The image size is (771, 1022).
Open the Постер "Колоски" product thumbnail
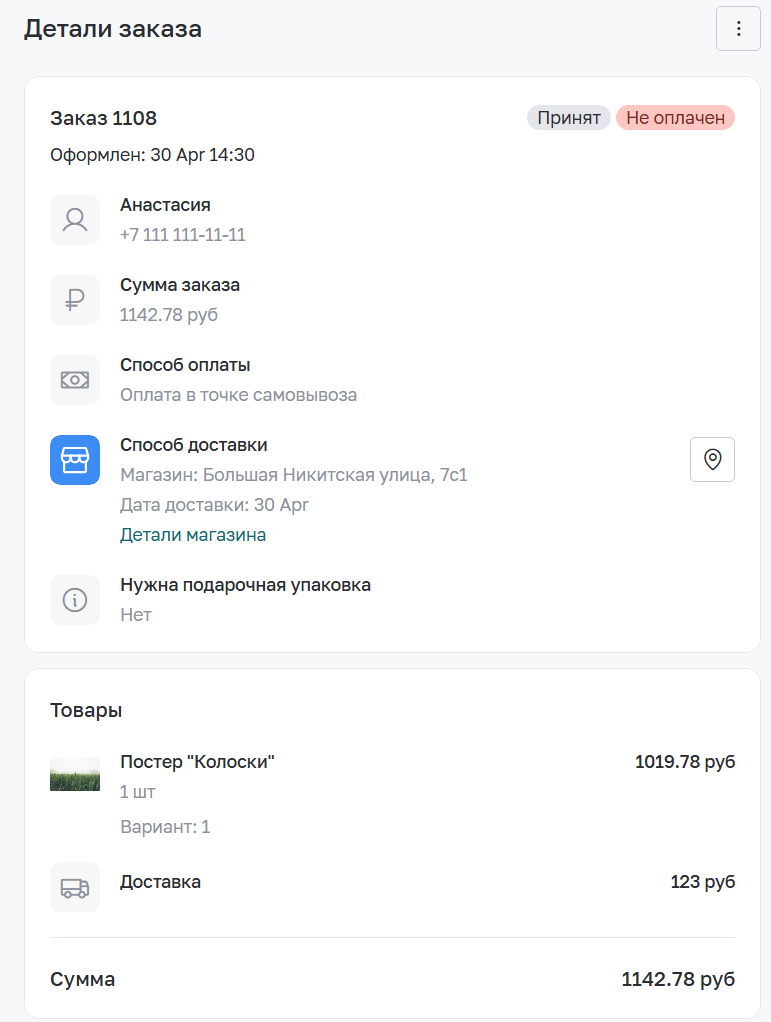tap(75, 774)
